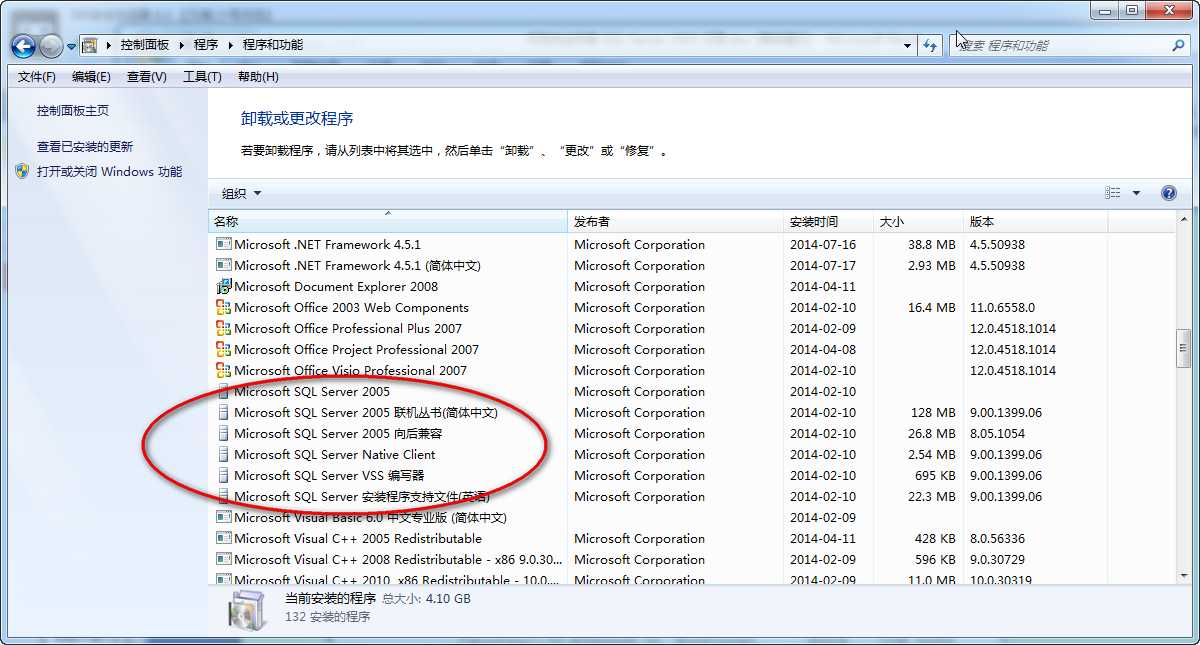Click the Microsoft Document Explorer 2008 icon
The height and width of the screenshot is (645, 1200).
tap(225, 286)
